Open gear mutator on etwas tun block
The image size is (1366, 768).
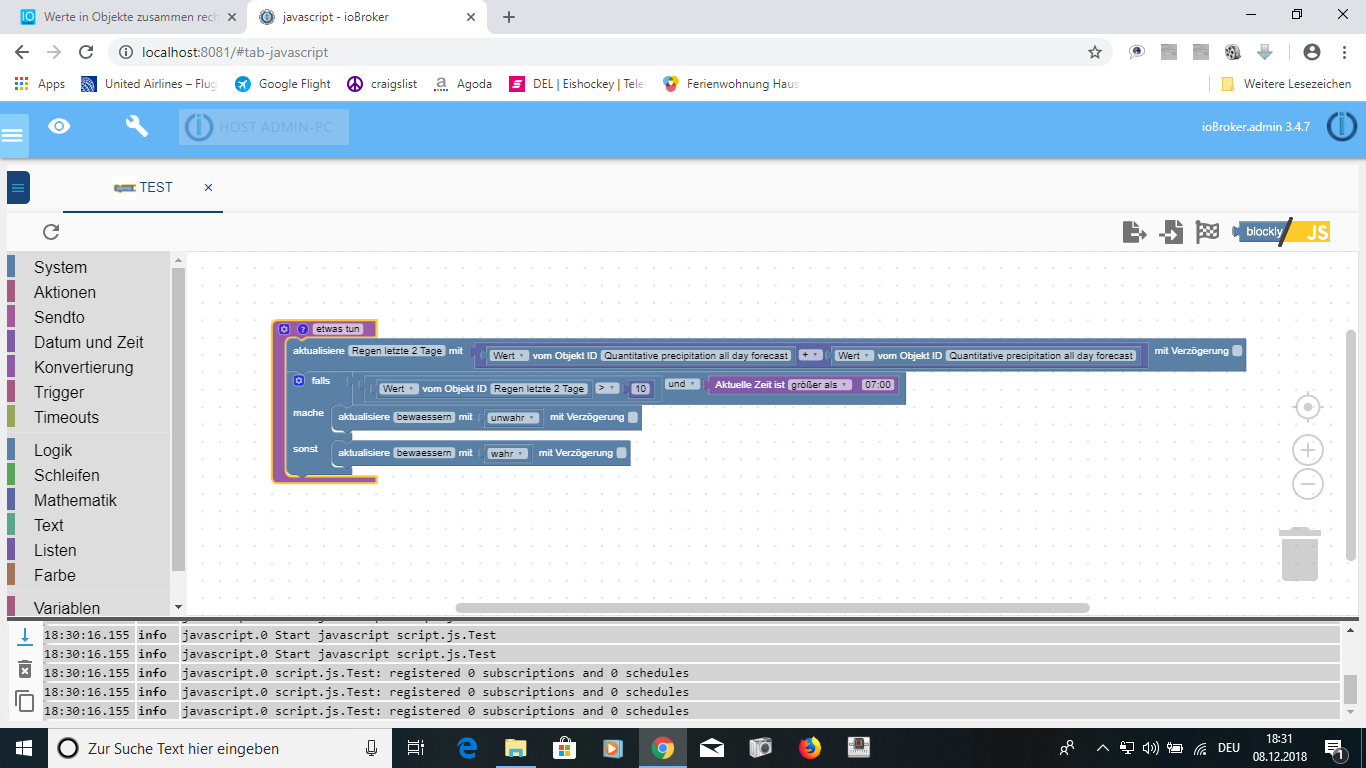point(284,329)
